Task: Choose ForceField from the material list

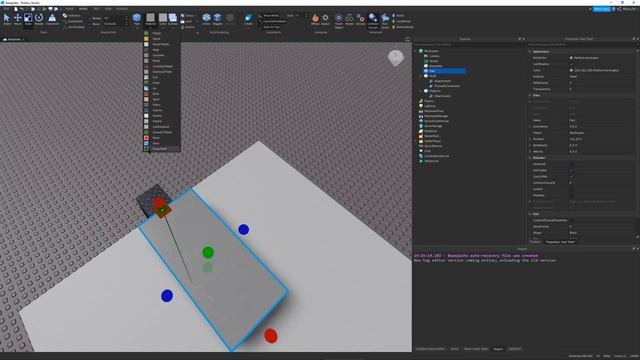Action: [x=160, y=149]
